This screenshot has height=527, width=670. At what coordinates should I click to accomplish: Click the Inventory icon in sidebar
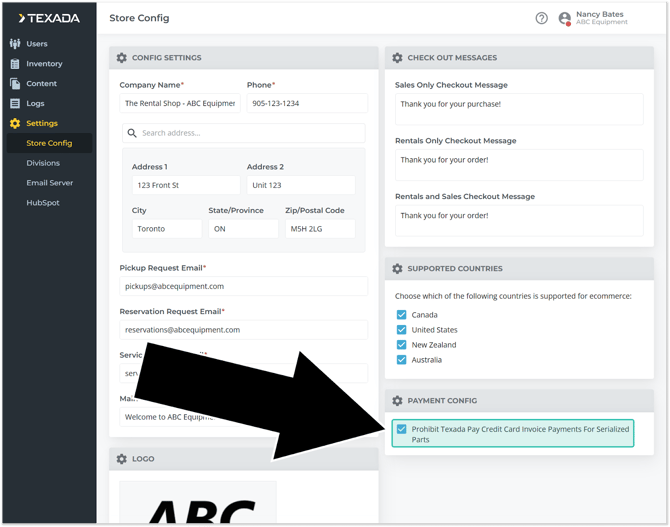[x=15, y=64]
